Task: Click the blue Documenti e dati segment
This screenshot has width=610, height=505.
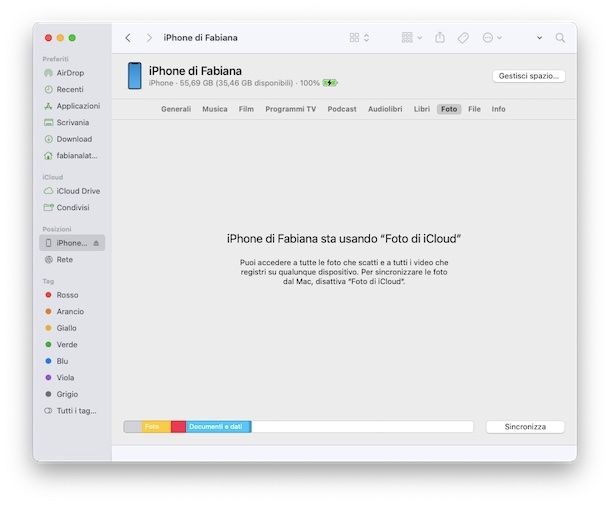Action: (x=219, y=427)
